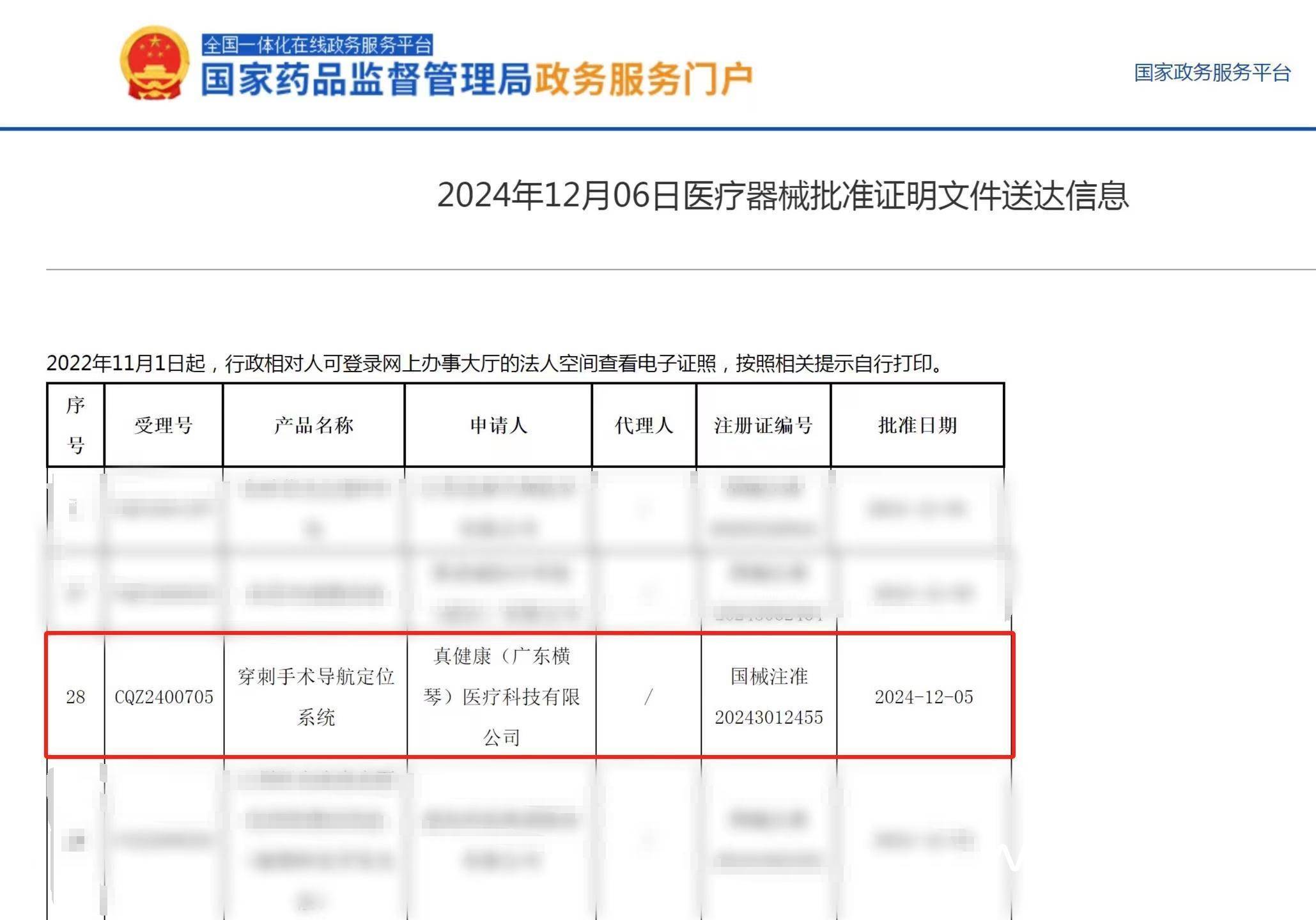Open the 国家政务服务平台 link
This screenshot has width=1316, height=920.
coord(1212,73)
